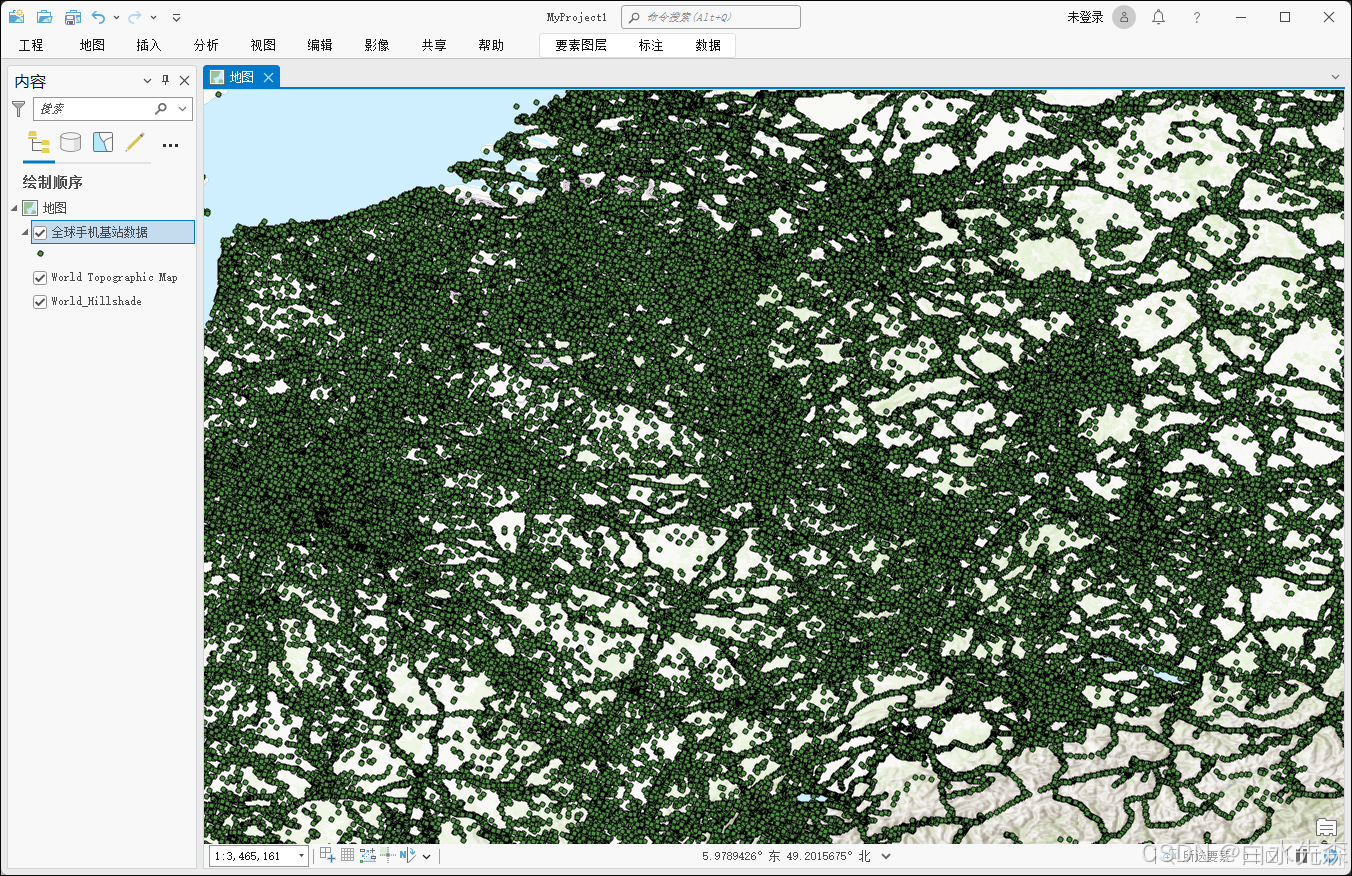Open the Redo history dropdown arrow
Viewport: 1352px width, 876px height.
153,18
